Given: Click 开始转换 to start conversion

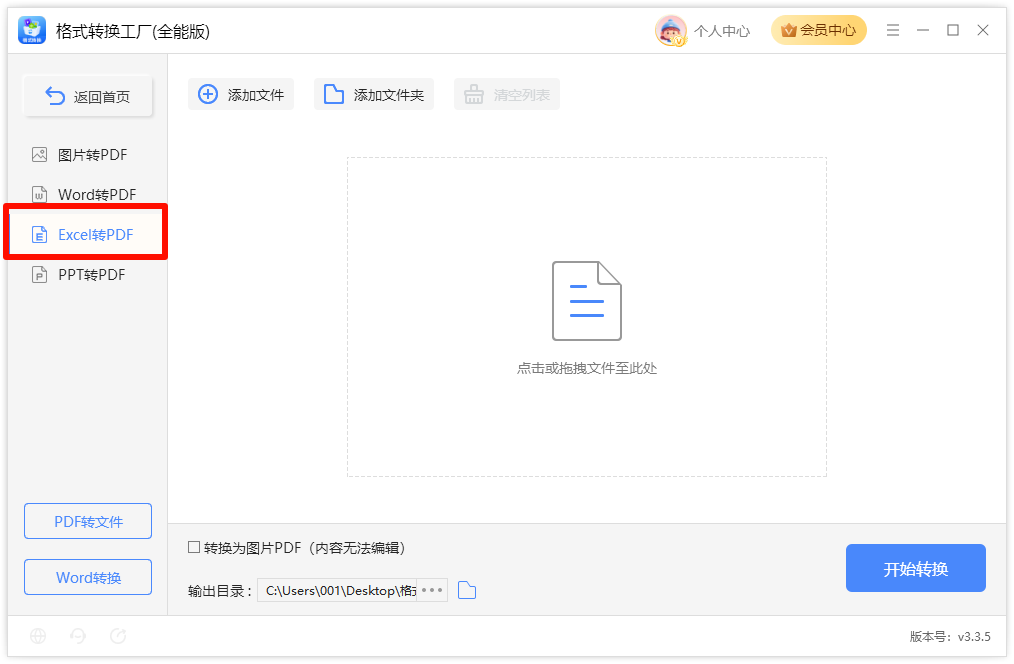Looking at the screenshot, I should point(916,568).
